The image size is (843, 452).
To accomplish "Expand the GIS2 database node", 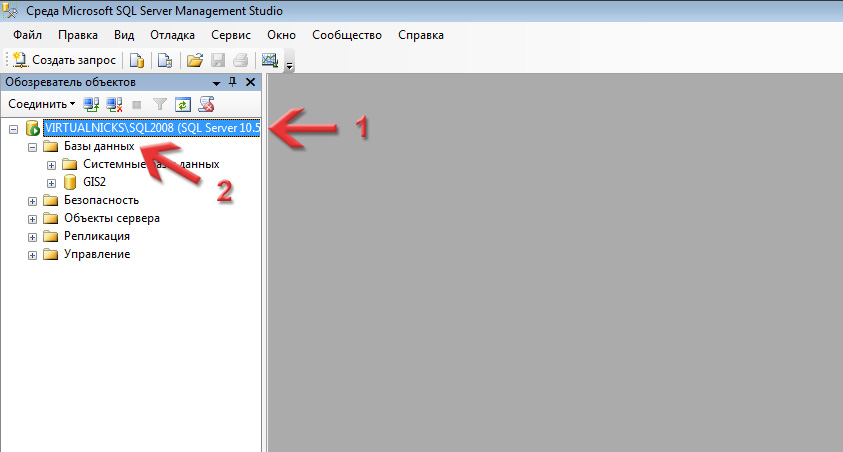I will (52, 183).
